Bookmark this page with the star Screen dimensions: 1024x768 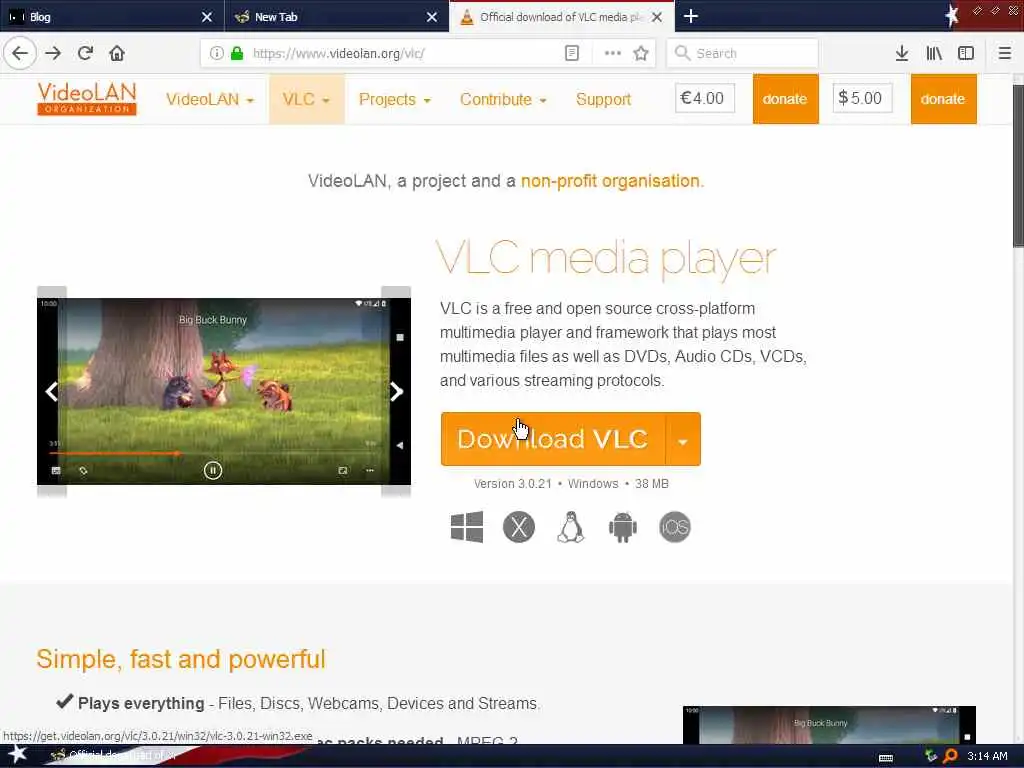point(641,53)
